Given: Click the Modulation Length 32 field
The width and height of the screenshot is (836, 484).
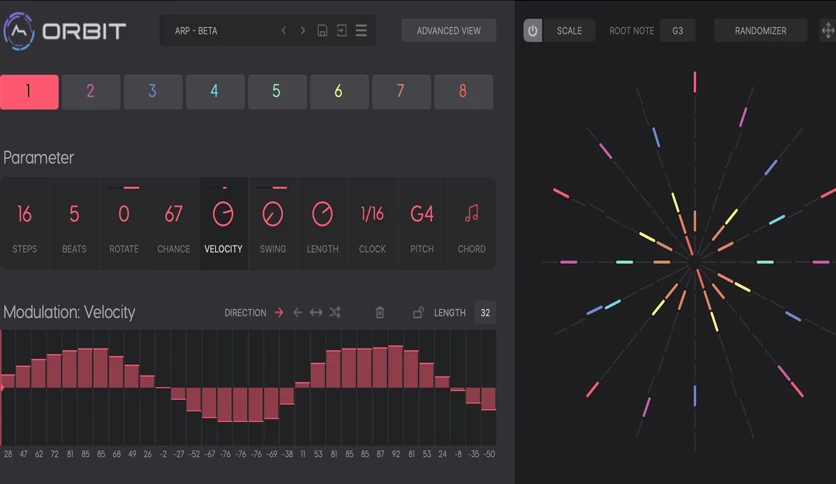Looking at the screenshot, I should tap(485, 312).
